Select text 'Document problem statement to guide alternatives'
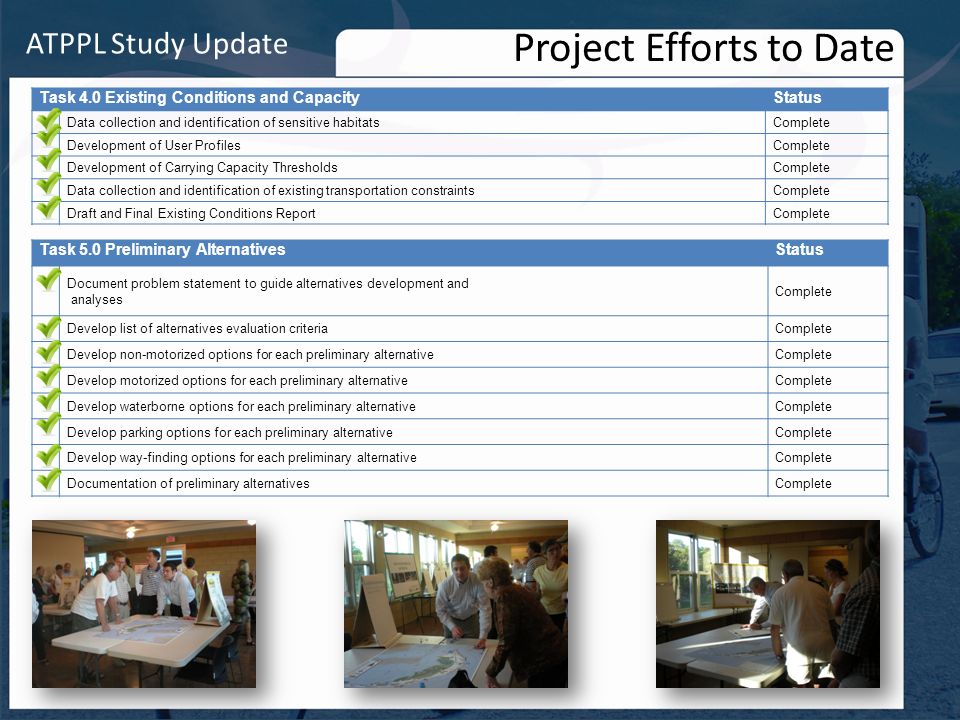The image size is (960, 720). pyautogui.click(x=268, y=291)
